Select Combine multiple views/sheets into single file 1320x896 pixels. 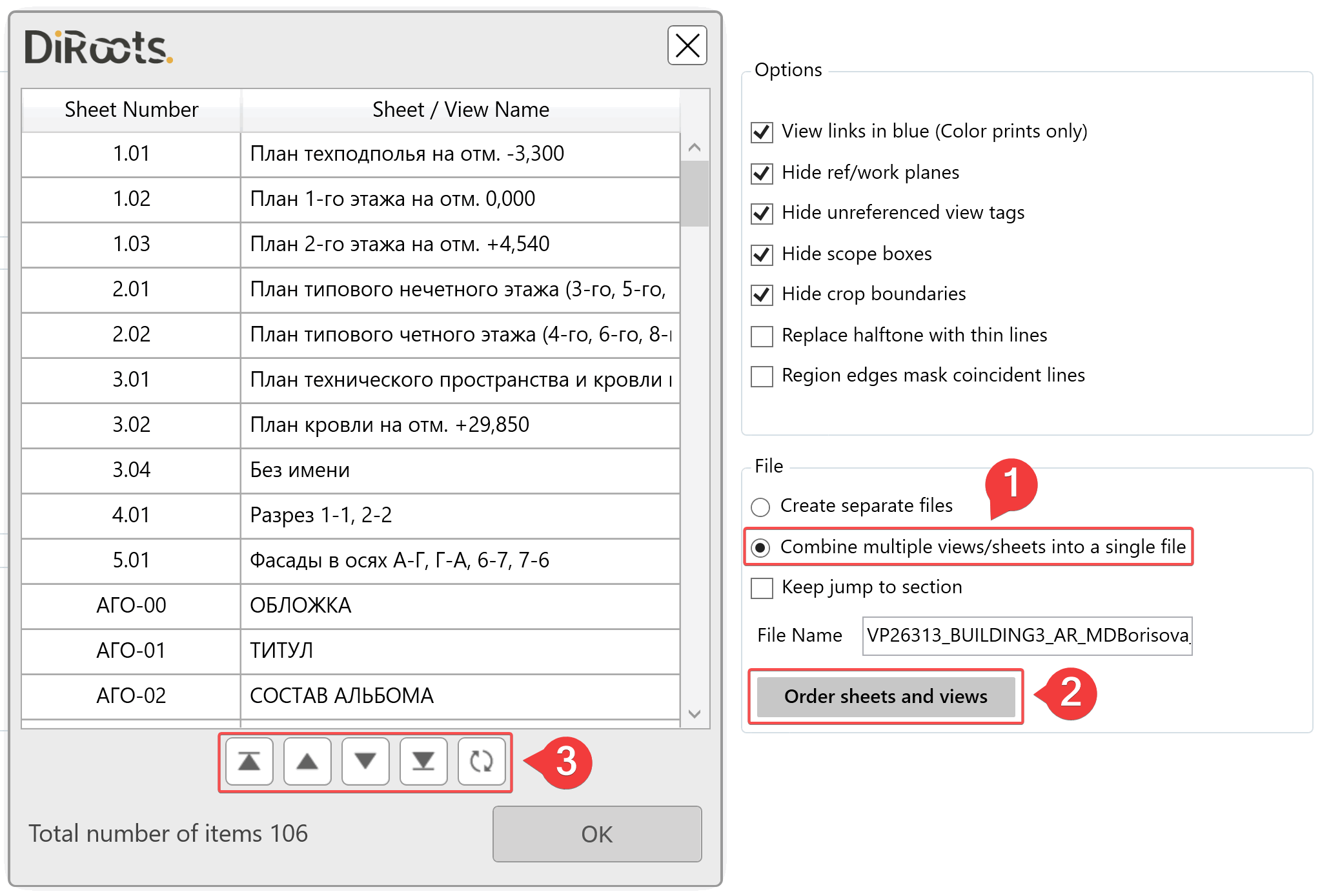760,548
